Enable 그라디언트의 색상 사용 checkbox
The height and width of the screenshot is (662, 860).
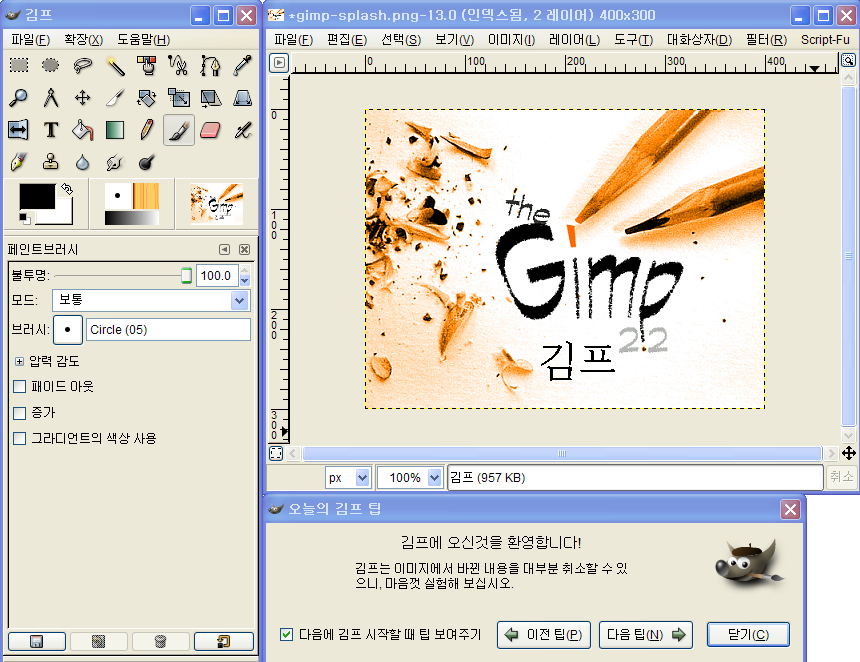(x=20, y=438)
